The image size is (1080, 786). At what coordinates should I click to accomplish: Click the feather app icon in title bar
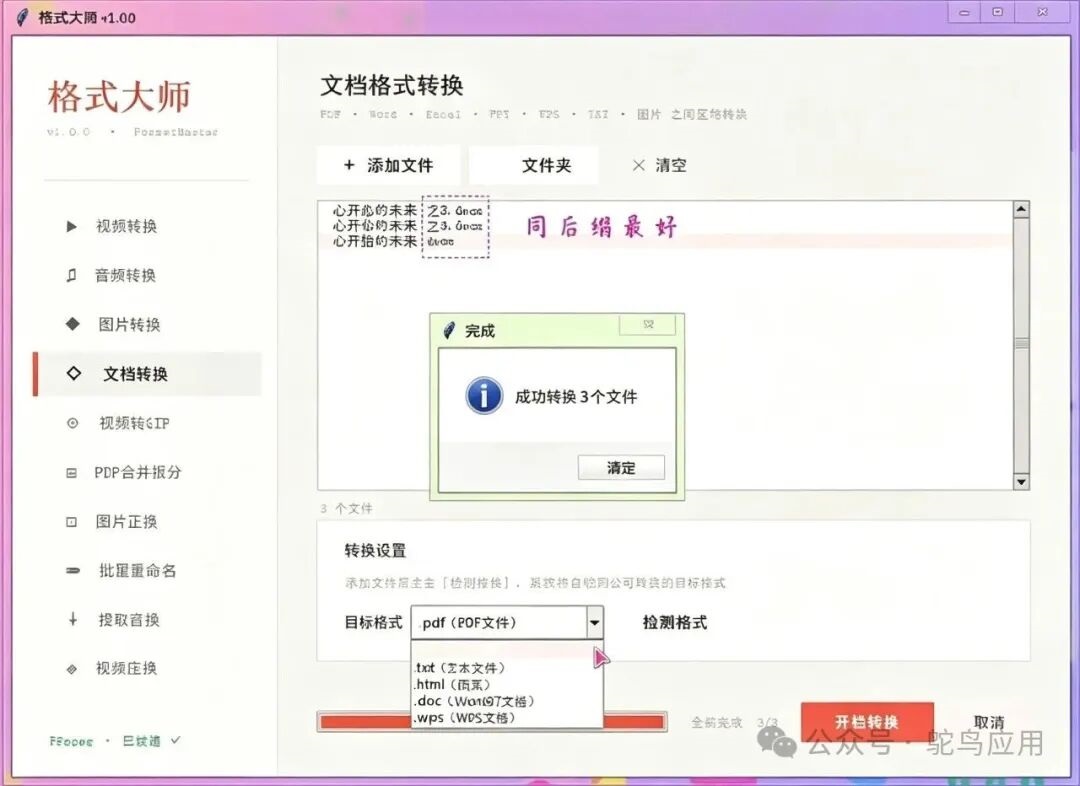coord(23,17)
